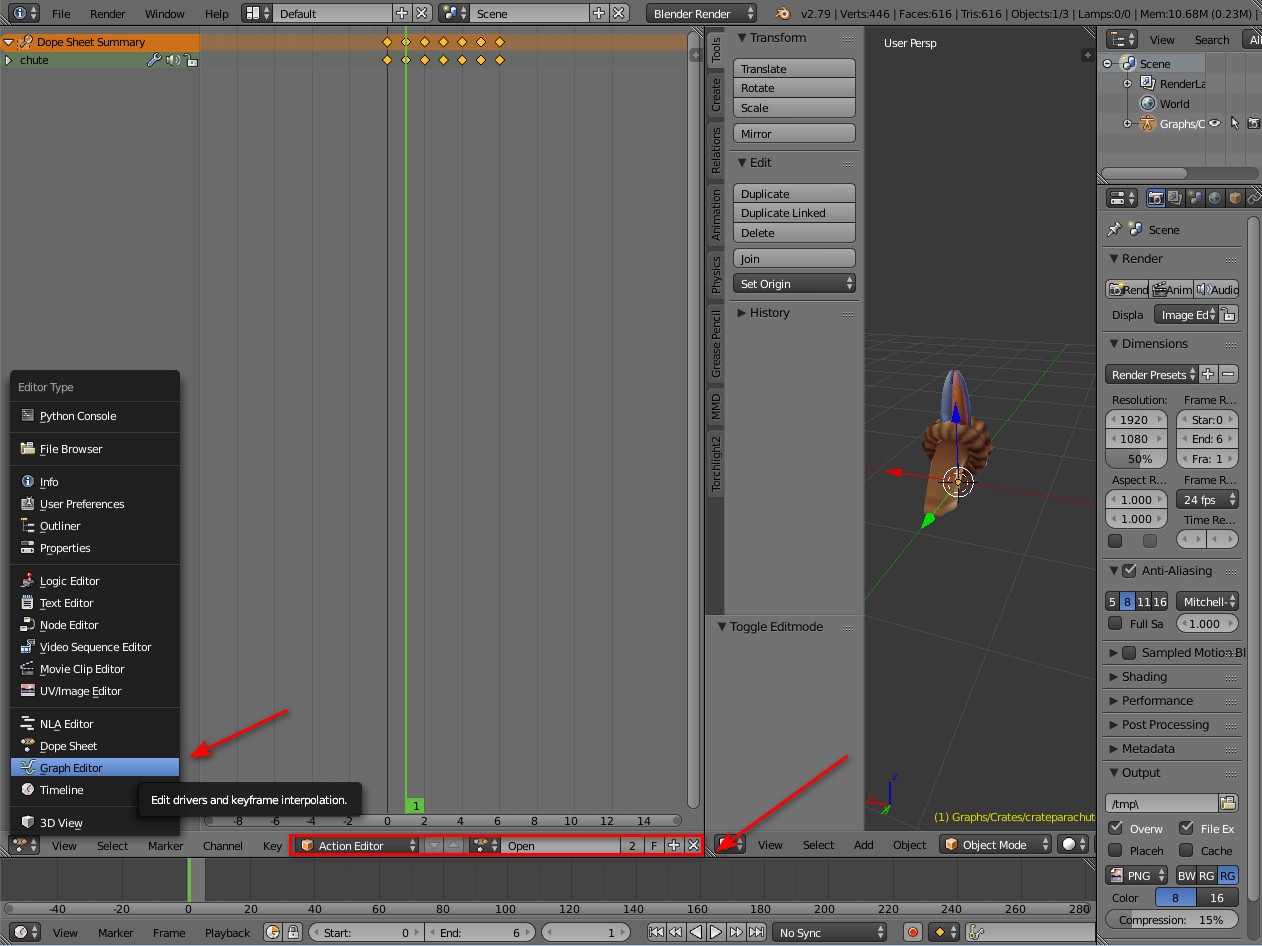Open the Action Editor mode dropdown
Screen dimensions: 1262x946
(x=358, y=846)
